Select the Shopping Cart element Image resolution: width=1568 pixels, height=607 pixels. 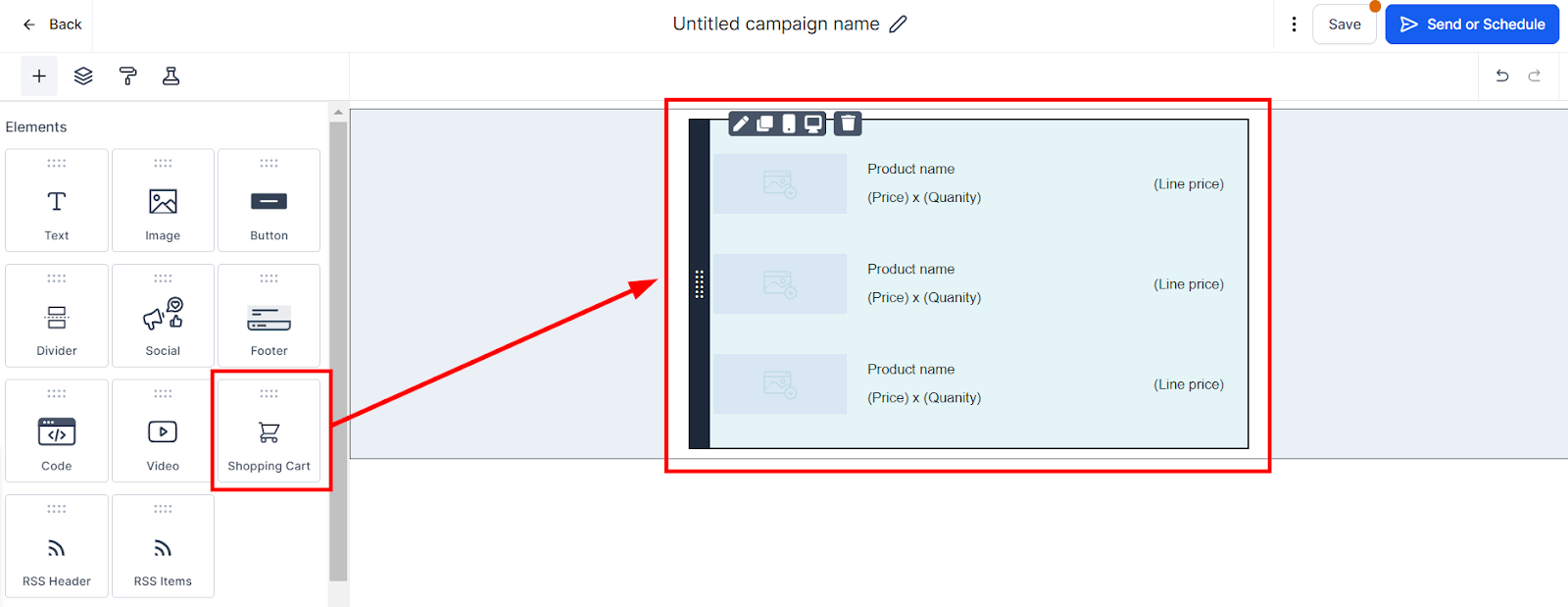pos(269,430)
